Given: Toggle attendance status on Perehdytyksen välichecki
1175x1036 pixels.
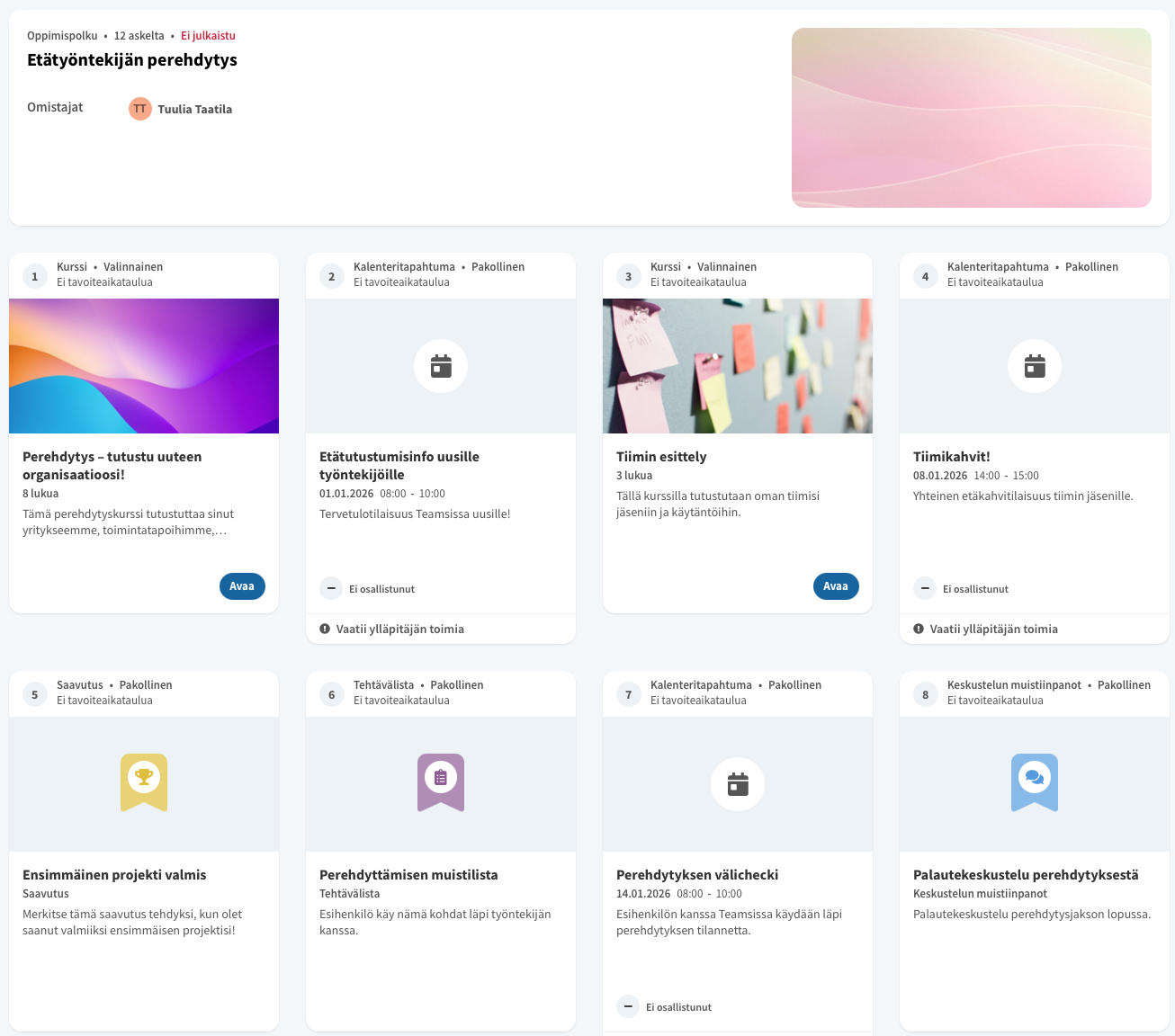Looking at the screenshot, I should tap(628, 1006).
